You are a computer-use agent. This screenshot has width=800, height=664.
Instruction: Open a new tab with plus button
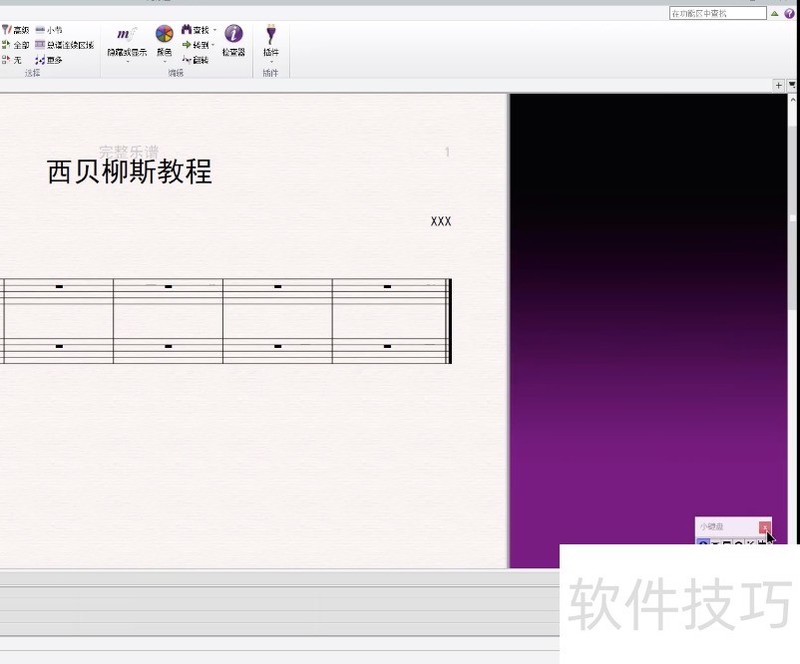click(x=779, y=86)
